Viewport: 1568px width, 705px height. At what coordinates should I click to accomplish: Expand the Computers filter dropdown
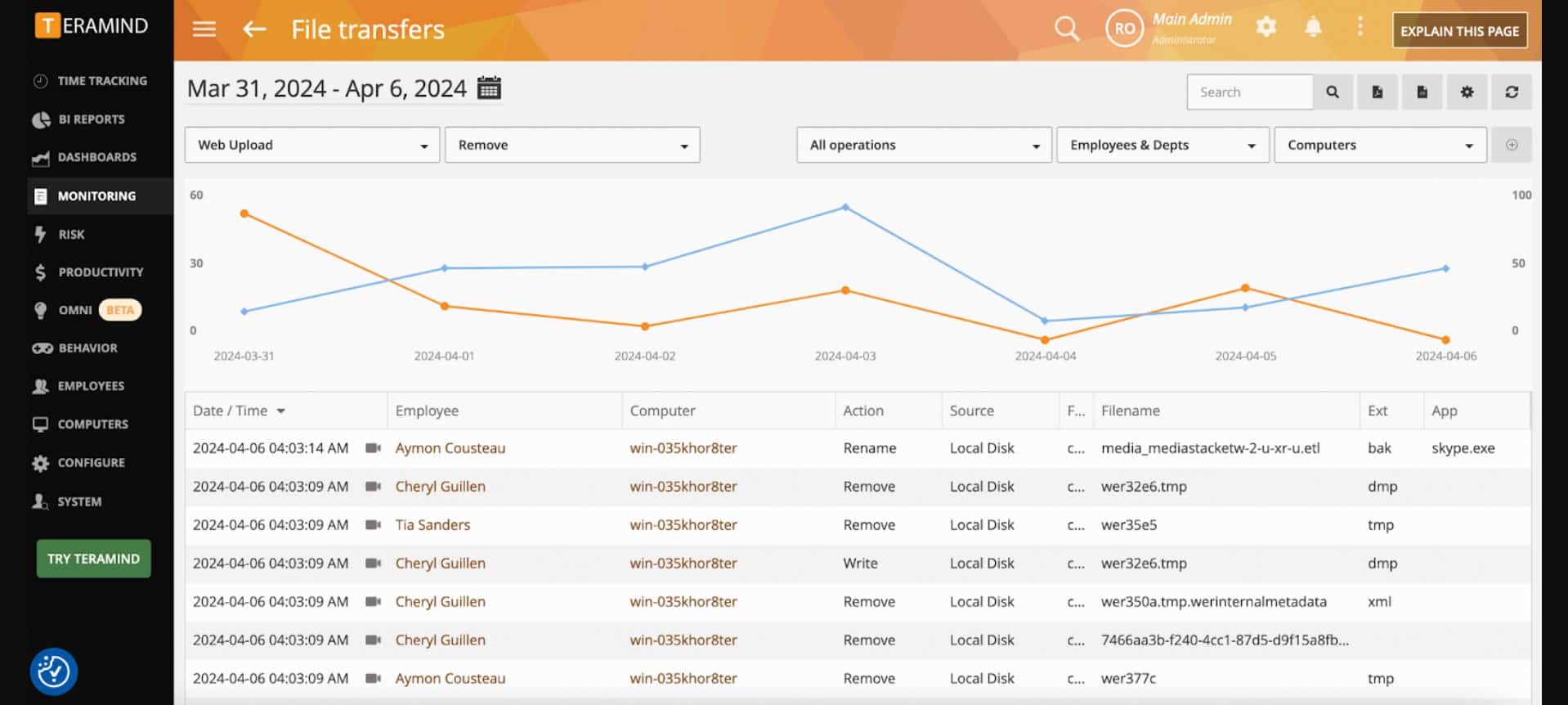point(1380,145)
